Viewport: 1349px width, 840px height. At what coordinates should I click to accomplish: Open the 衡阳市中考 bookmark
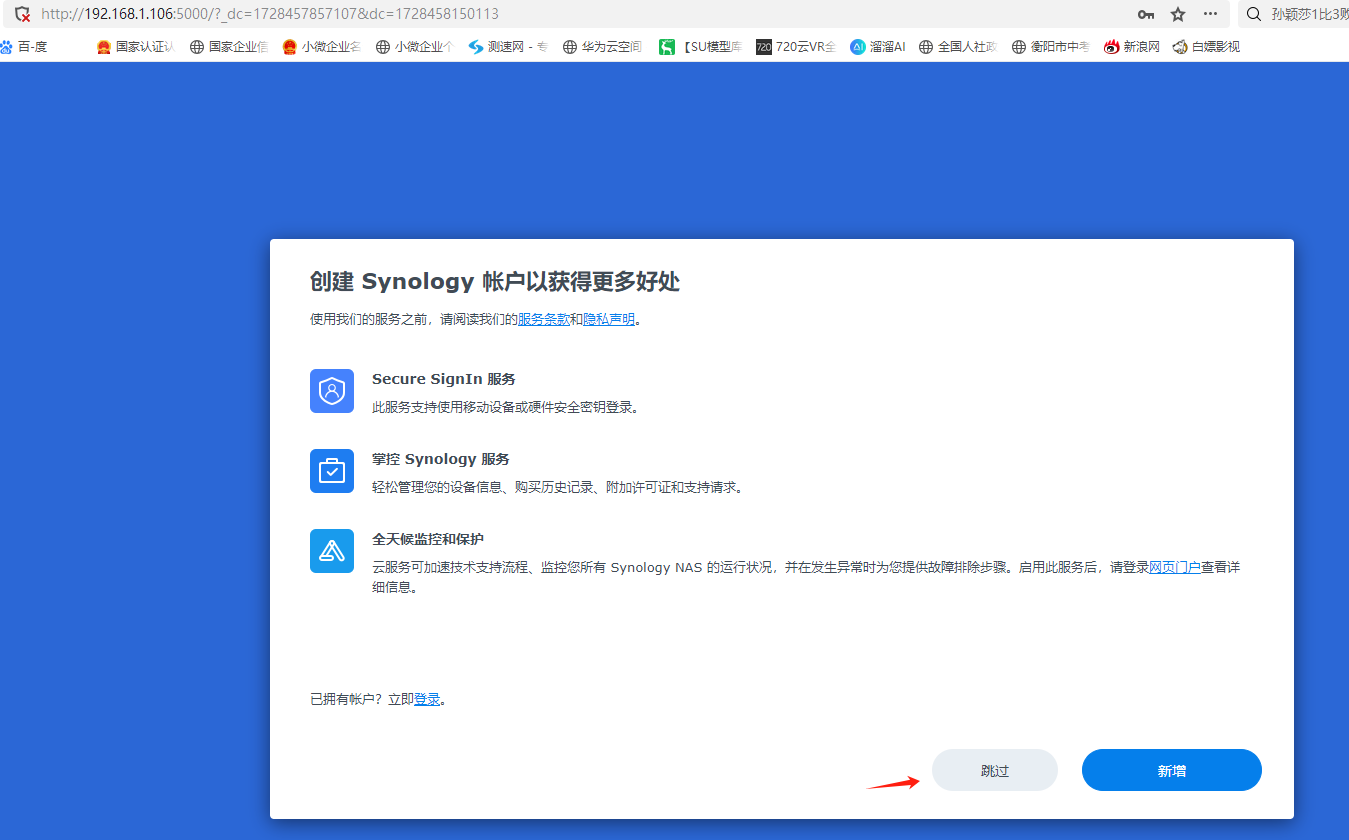tap(1051, 46)
